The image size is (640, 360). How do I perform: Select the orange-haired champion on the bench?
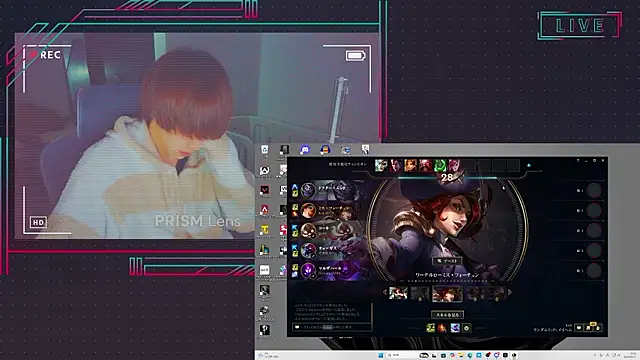pos(411,165)
